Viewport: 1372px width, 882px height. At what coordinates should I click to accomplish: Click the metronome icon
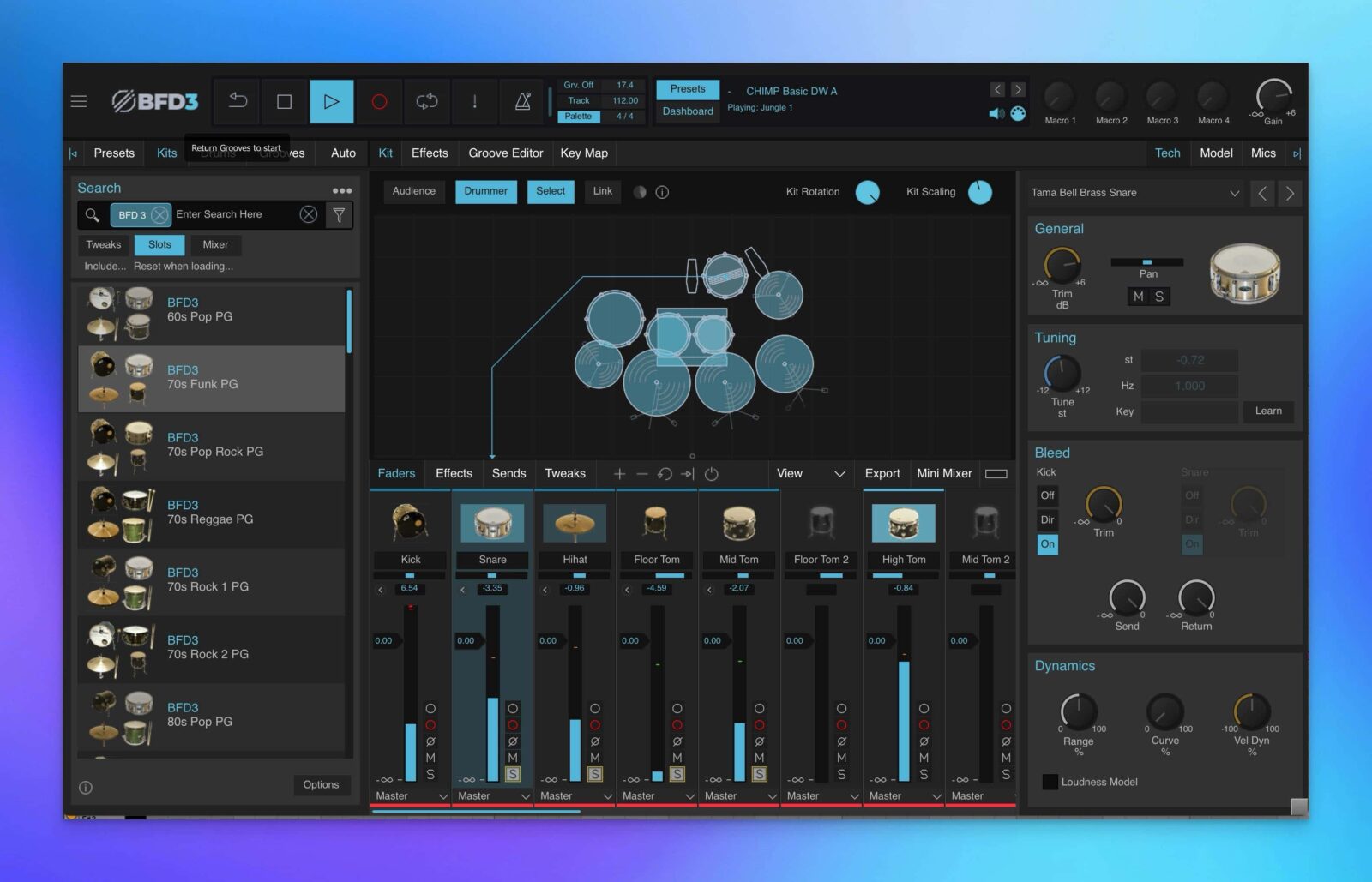(522, 101)
